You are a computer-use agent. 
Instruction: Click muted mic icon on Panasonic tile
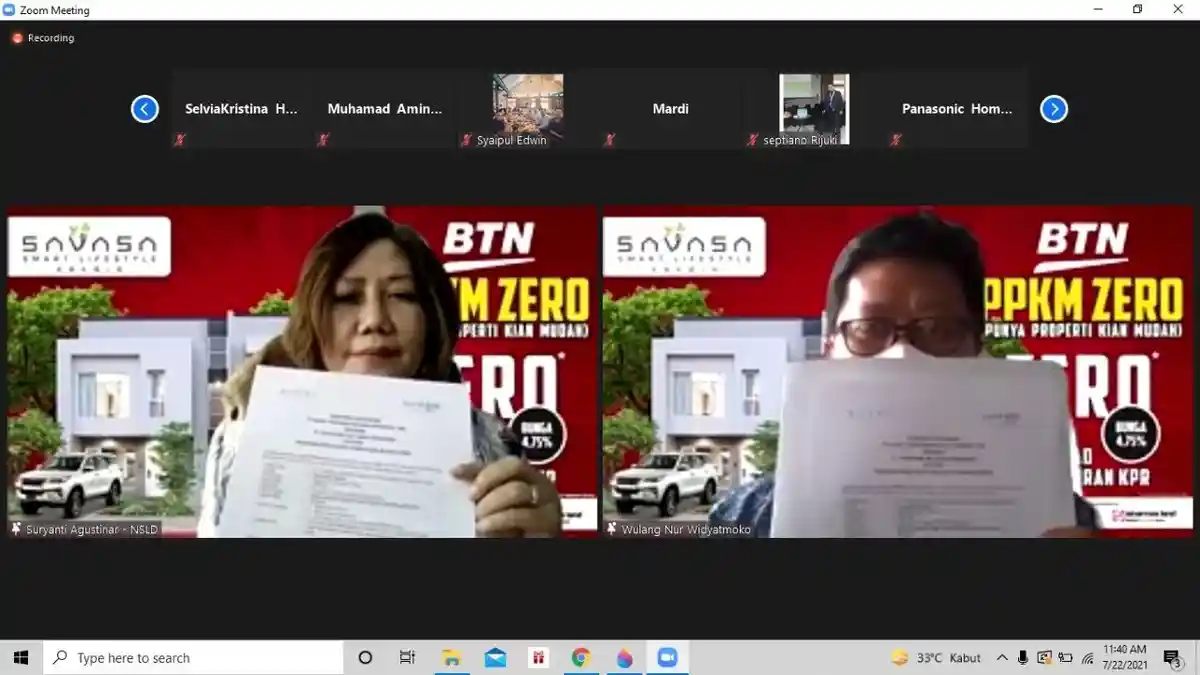point(895,140)
